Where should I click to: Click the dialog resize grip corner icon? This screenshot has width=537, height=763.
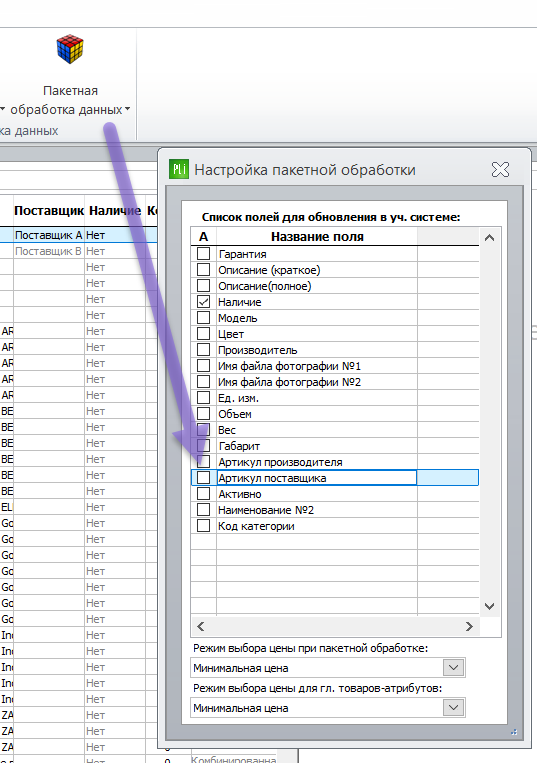(514, 732)
